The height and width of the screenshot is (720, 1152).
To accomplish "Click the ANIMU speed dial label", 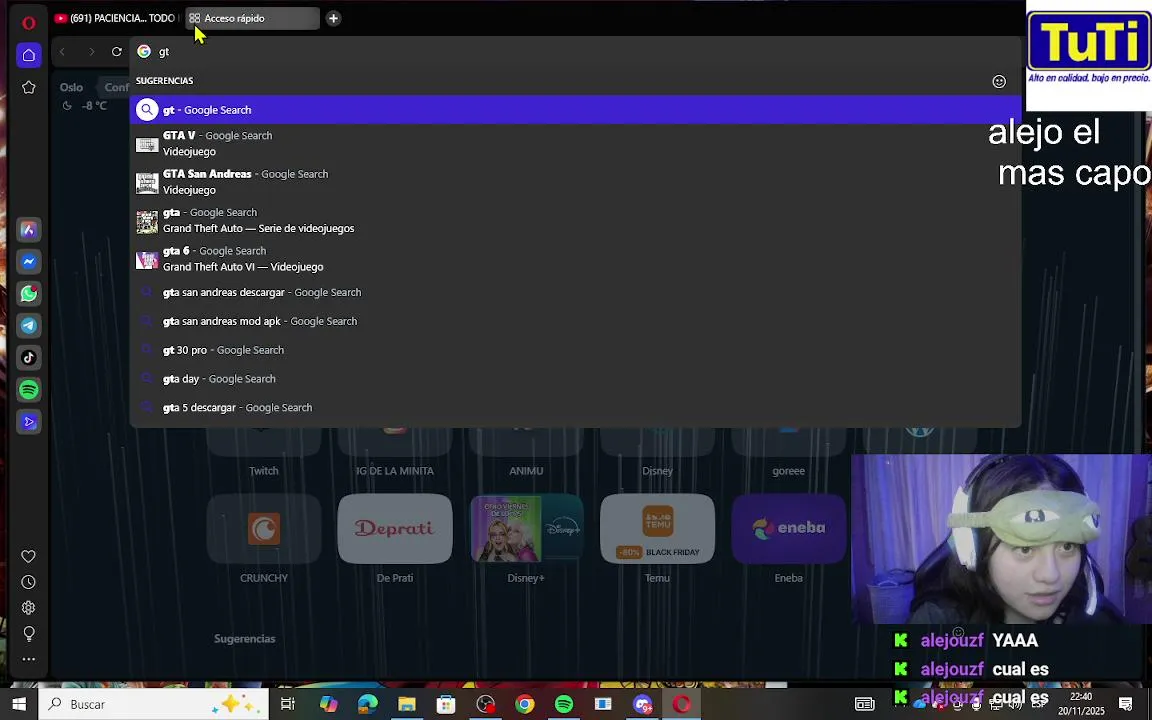I will point(526,471).
